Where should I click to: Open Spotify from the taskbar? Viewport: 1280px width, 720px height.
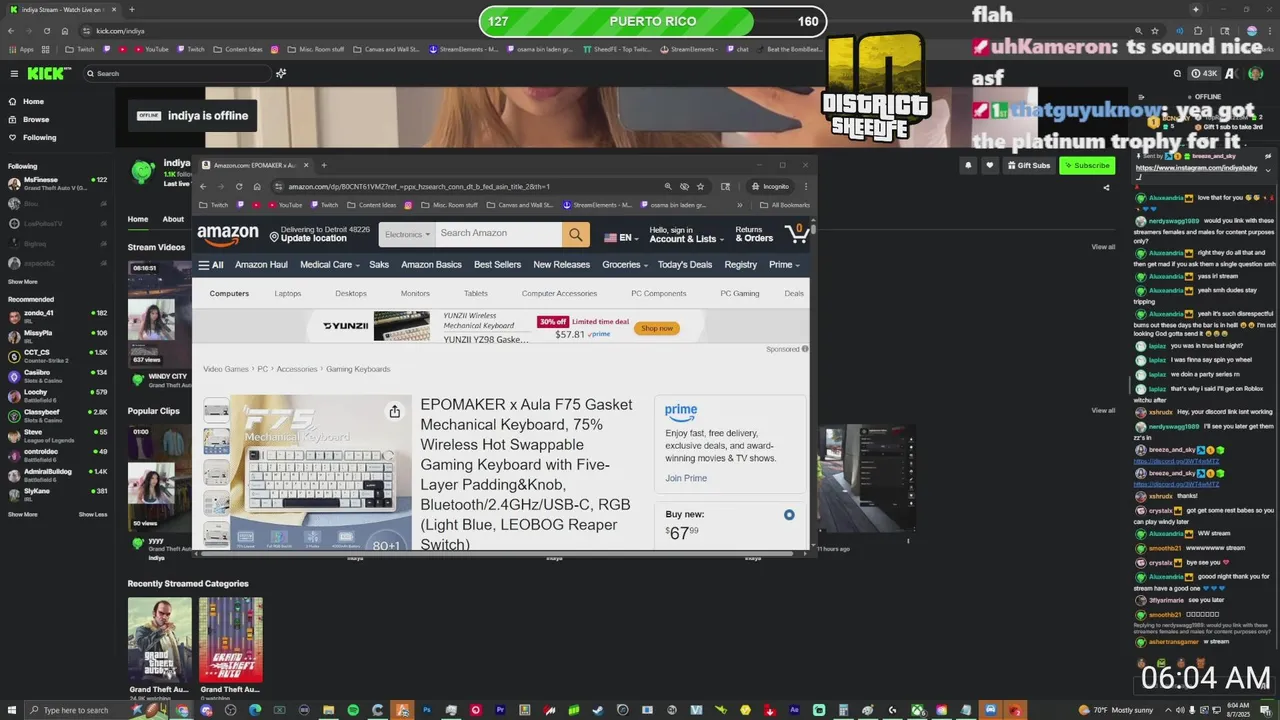[x=353, y=710]
